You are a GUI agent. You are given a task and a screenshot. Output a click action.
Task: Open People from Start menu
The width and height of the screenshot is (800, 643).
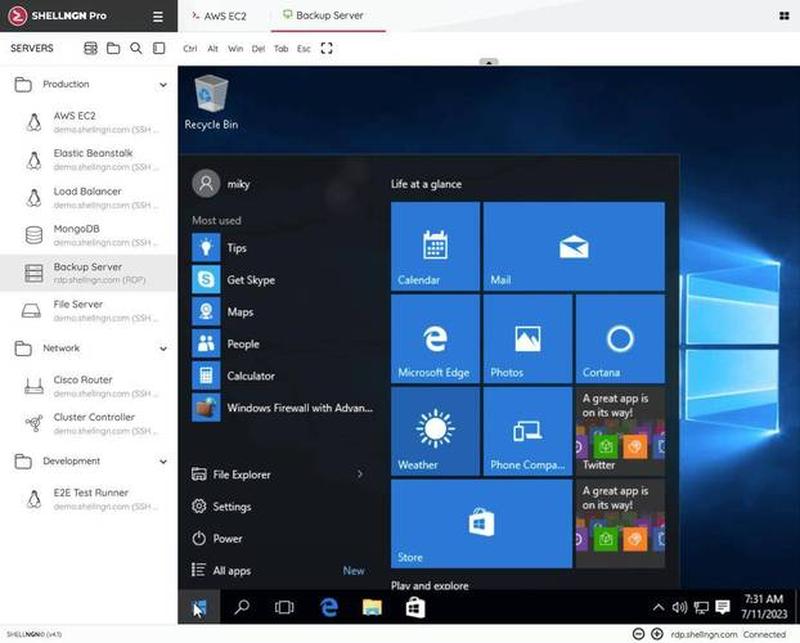283,344
